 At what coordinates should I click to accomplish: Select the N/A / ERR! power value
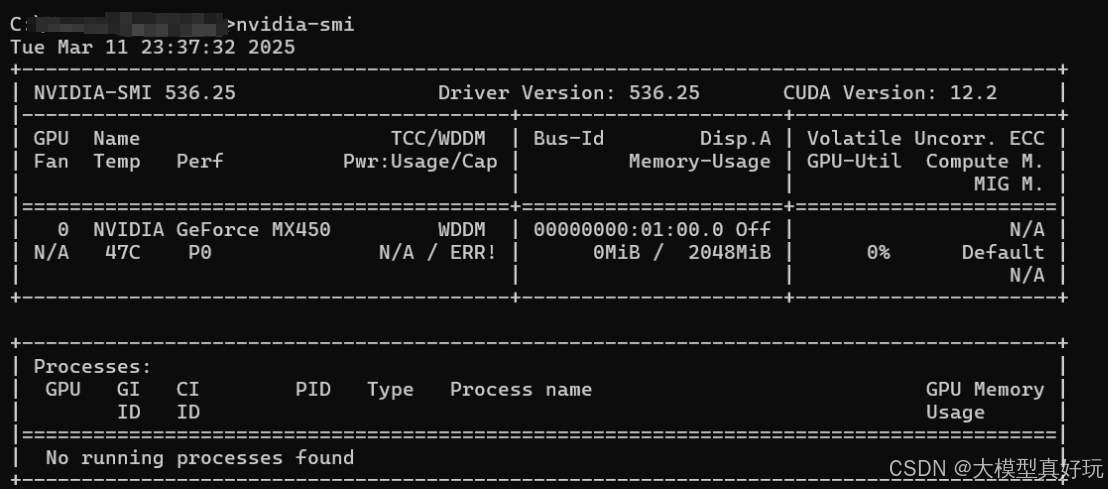(438, 252)
